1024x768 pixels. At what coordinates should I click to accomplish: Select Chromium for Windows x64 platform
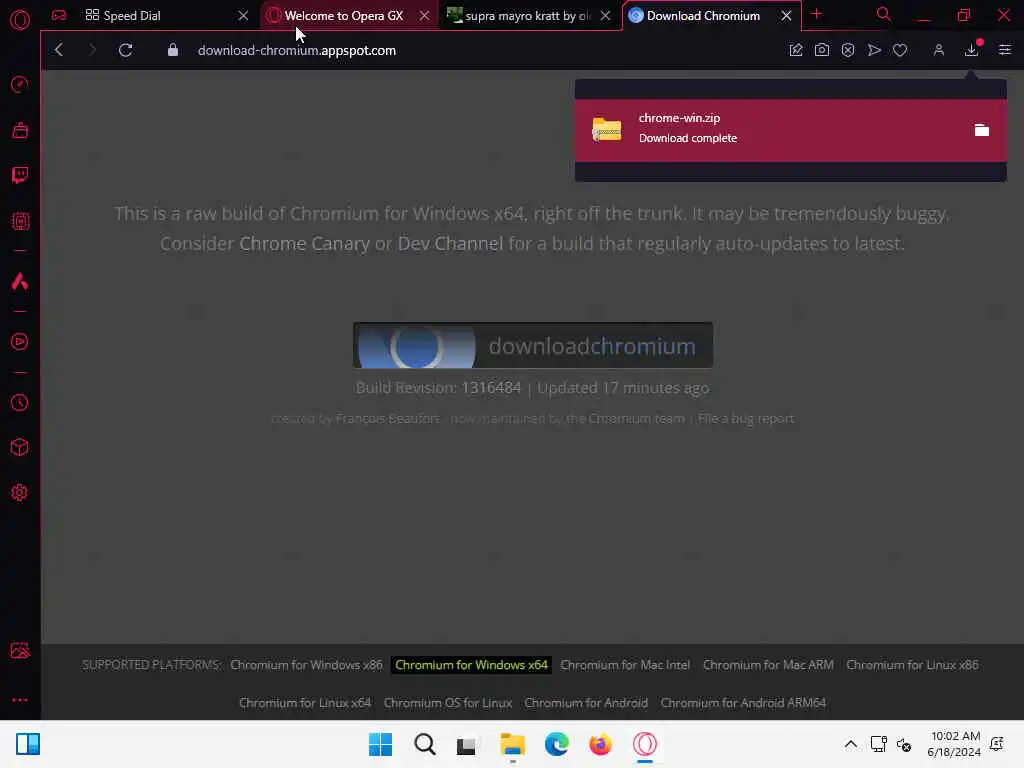pos(472,665)
